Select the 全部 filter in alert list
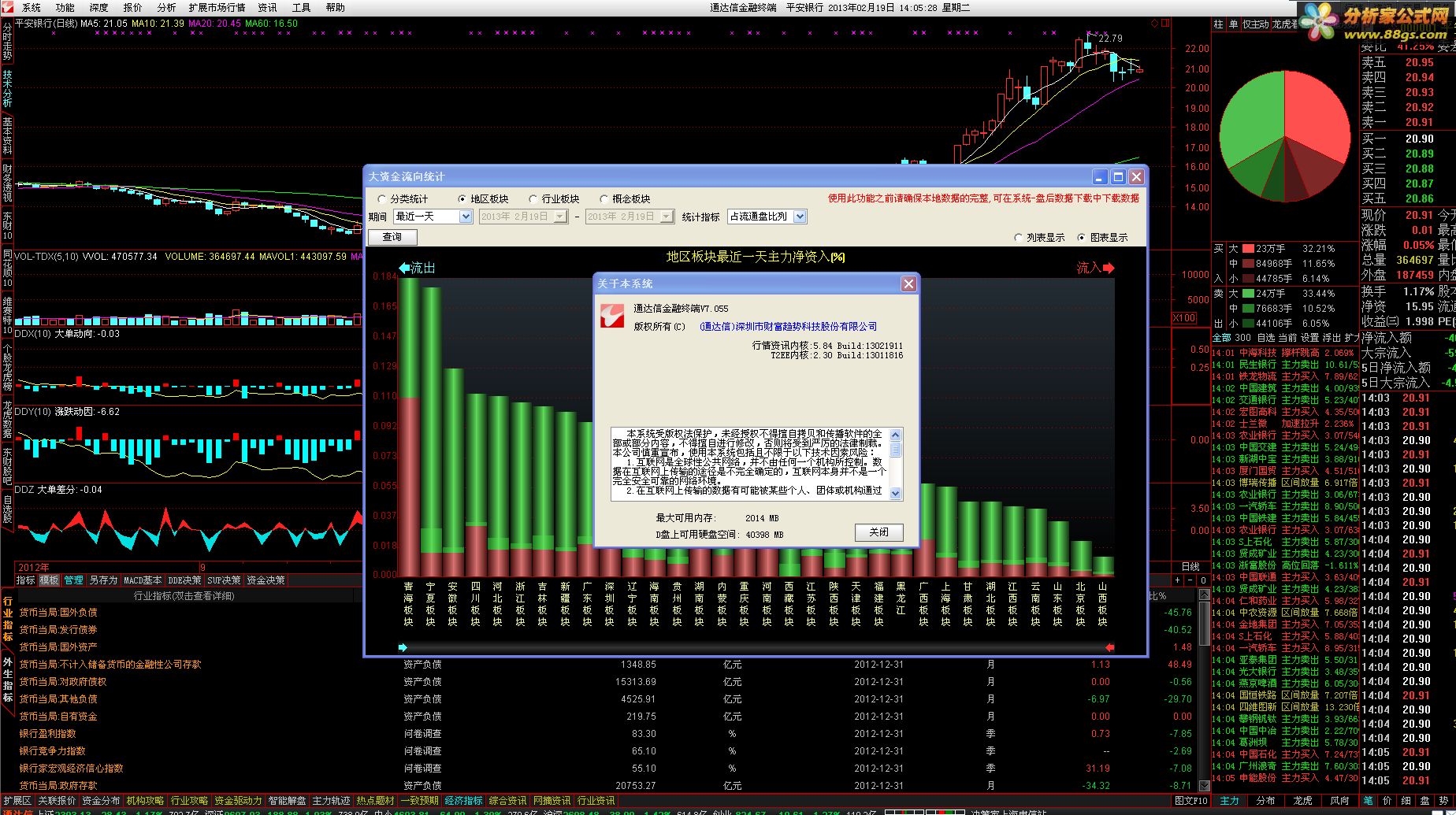Screen dimensions: 1456x815 1221,338
